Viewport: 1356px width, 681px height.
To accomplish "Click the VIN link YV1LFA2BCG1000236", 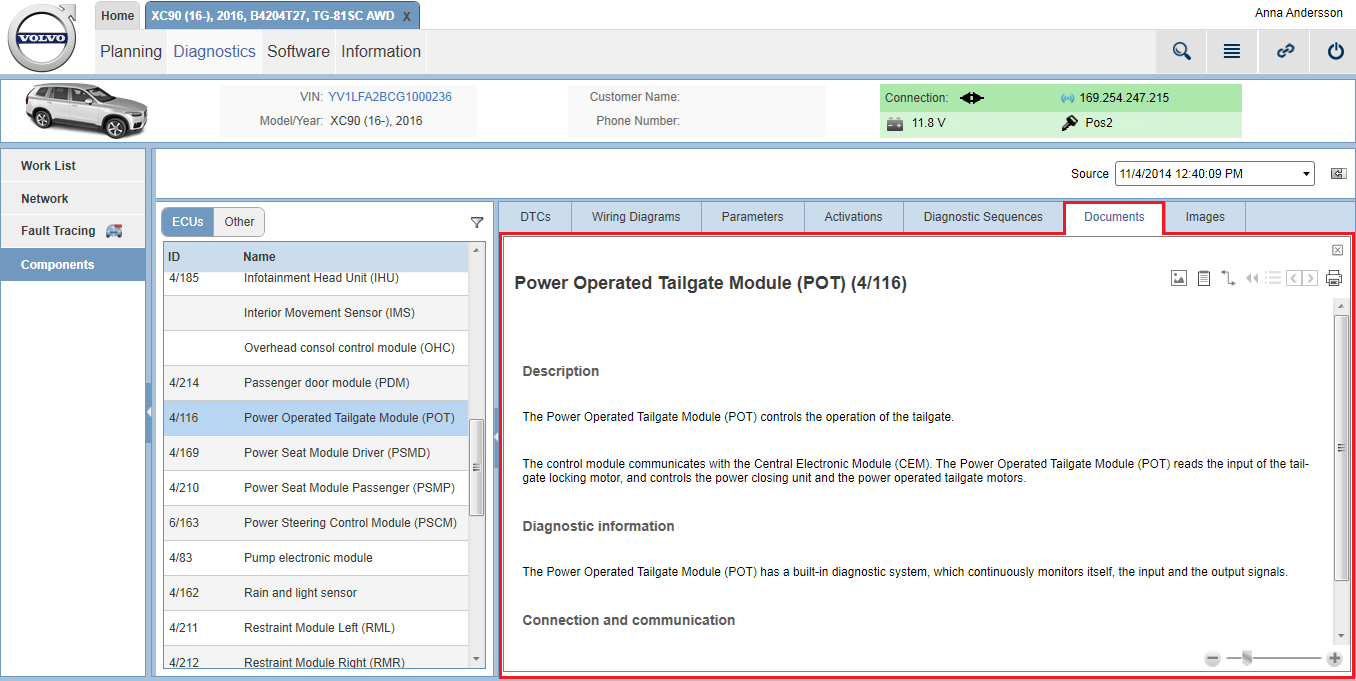I will pos(390,97).
